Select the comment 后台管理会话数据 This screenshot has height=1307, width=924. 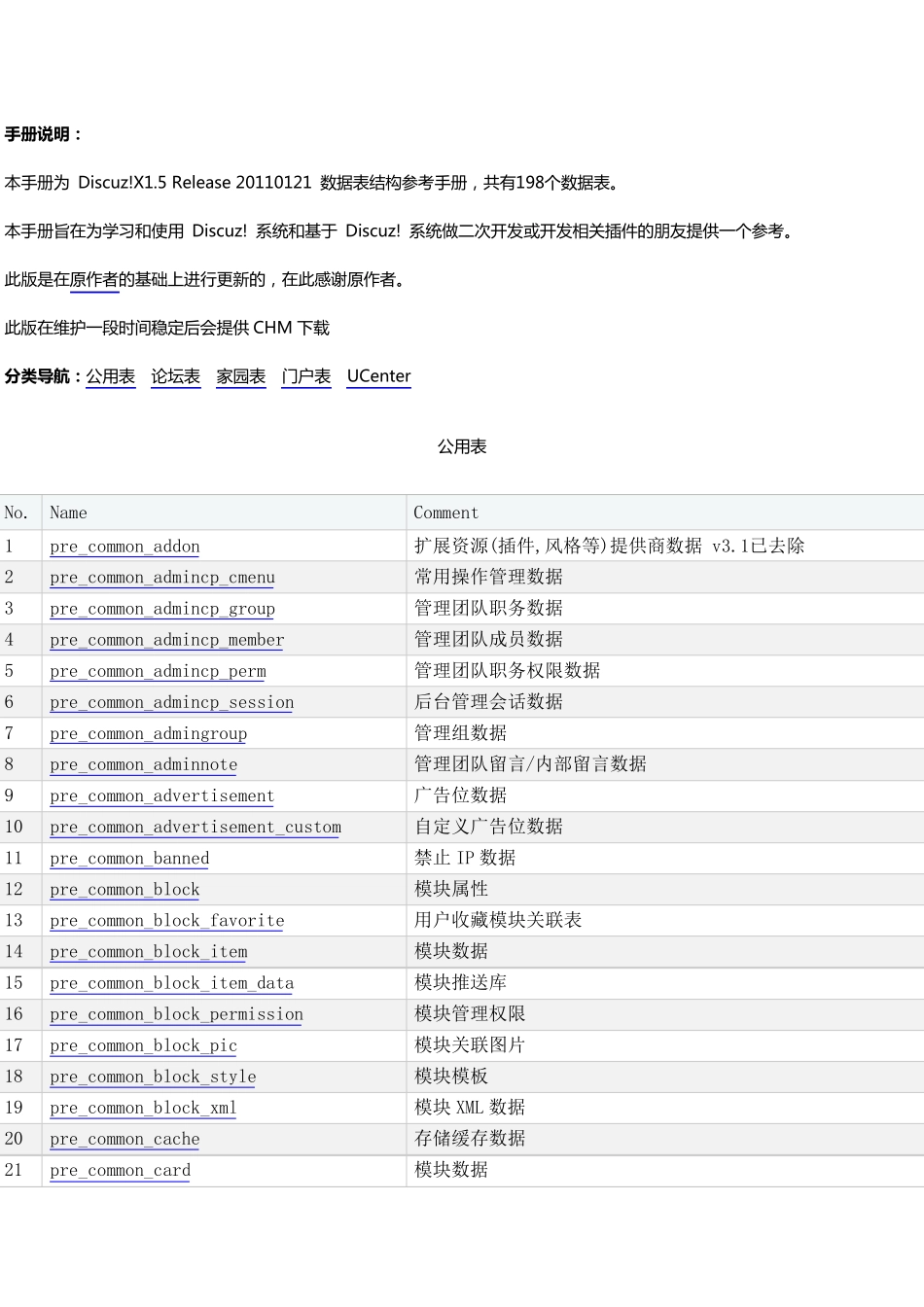(x=488, y=701)
